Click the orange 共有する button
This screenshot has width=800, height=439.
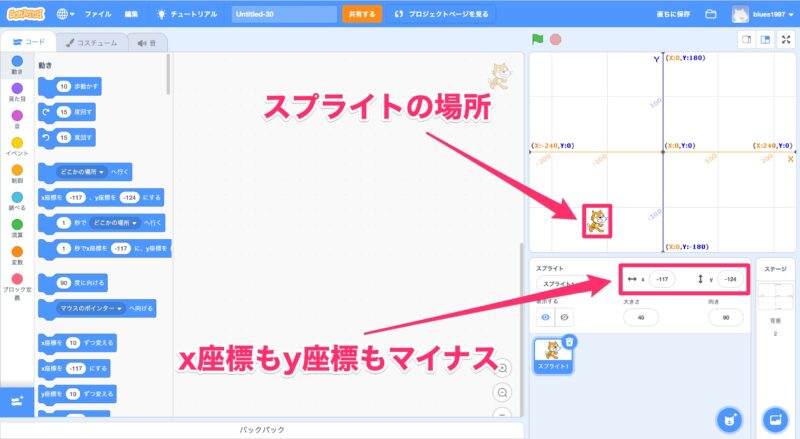[x=361, y=15]
